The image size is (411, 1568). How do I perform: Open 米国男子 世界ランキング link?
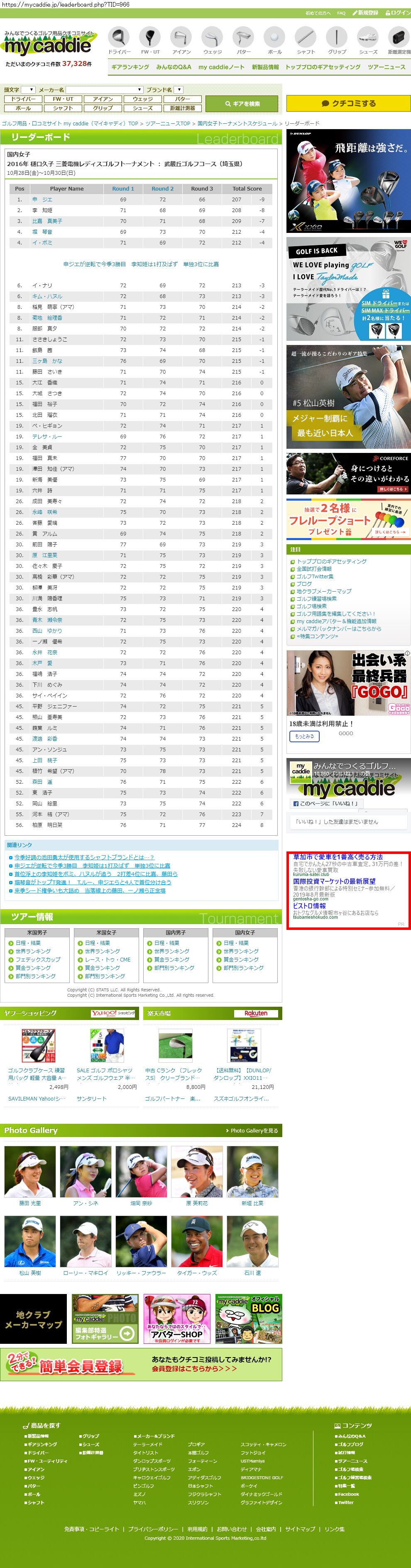33,951
